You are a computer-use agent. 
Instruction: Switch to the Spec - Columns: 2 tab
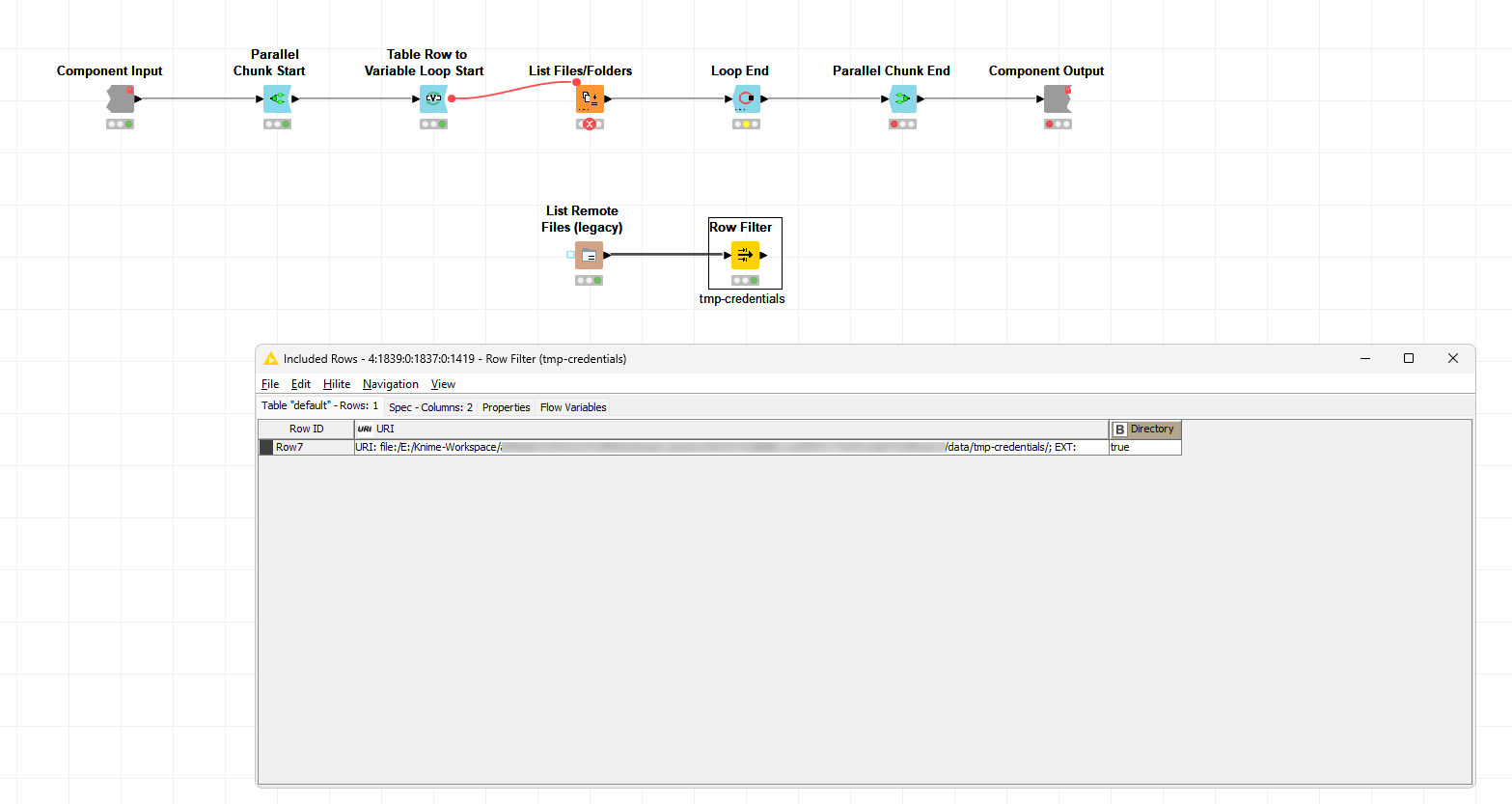[x=430, y=407]
